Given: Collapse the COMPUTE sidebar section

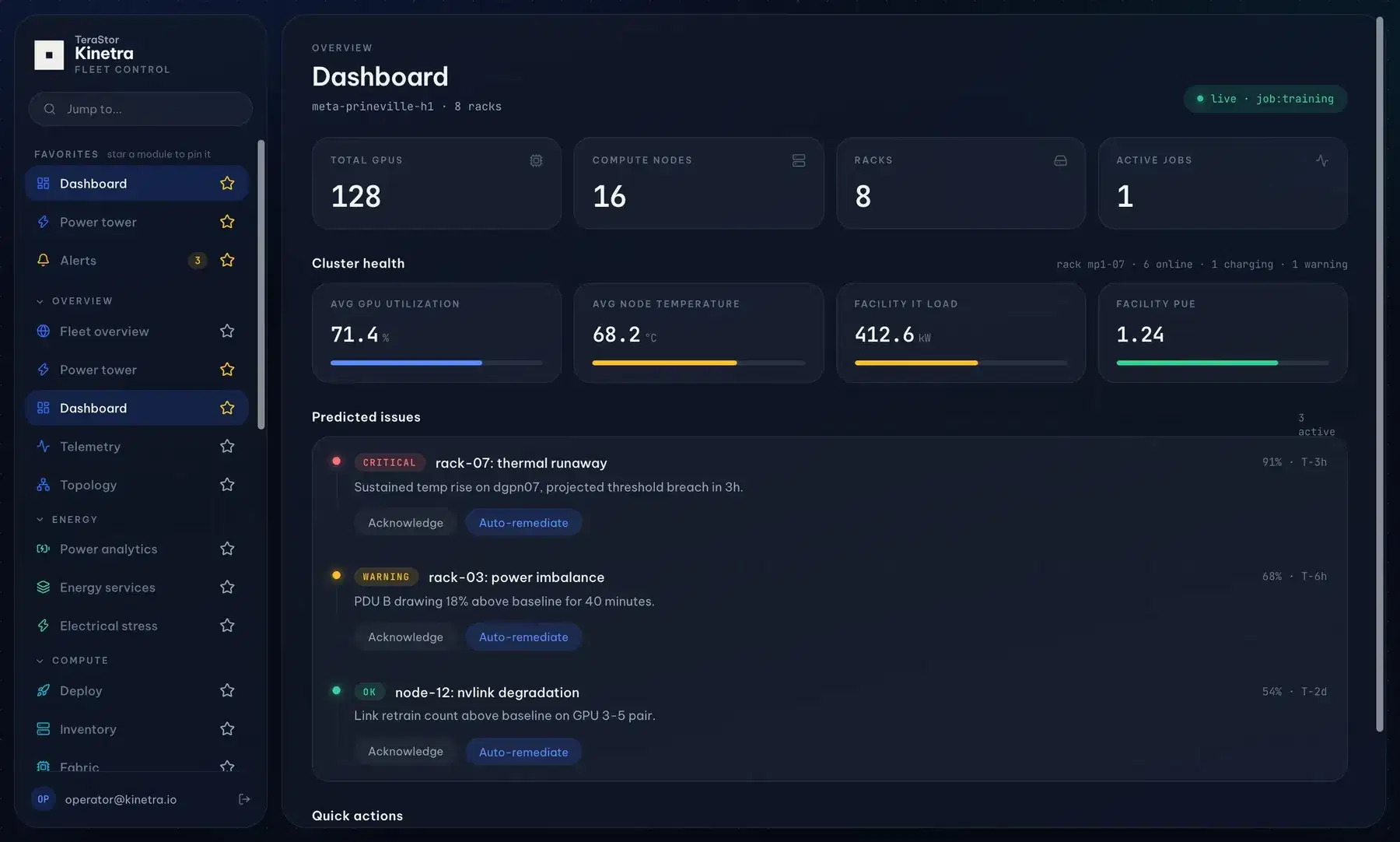Looking at the screenshot, I should (72, 661).
